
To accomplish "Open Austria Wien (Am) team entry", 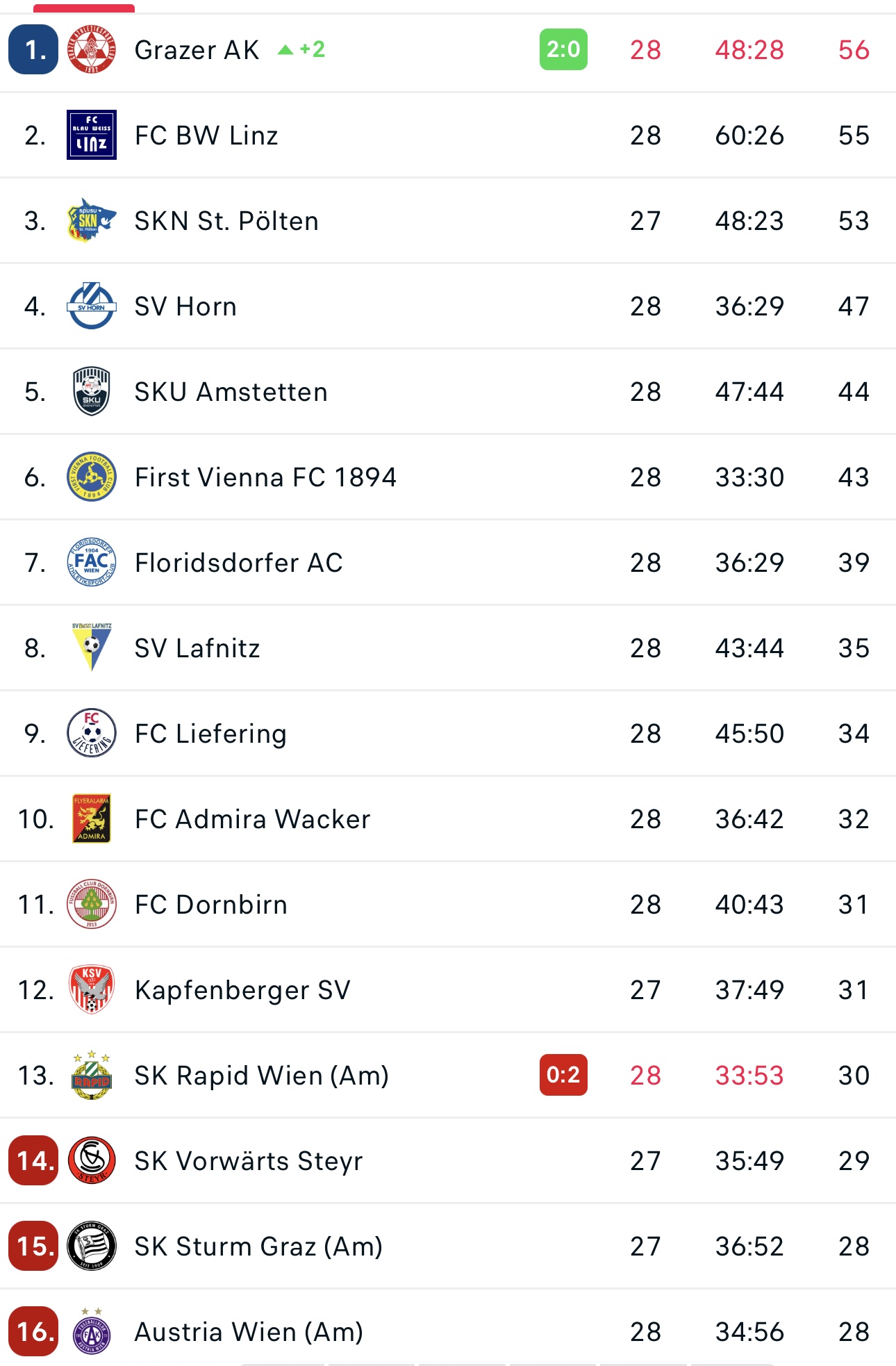I will tap(448, 1331).
